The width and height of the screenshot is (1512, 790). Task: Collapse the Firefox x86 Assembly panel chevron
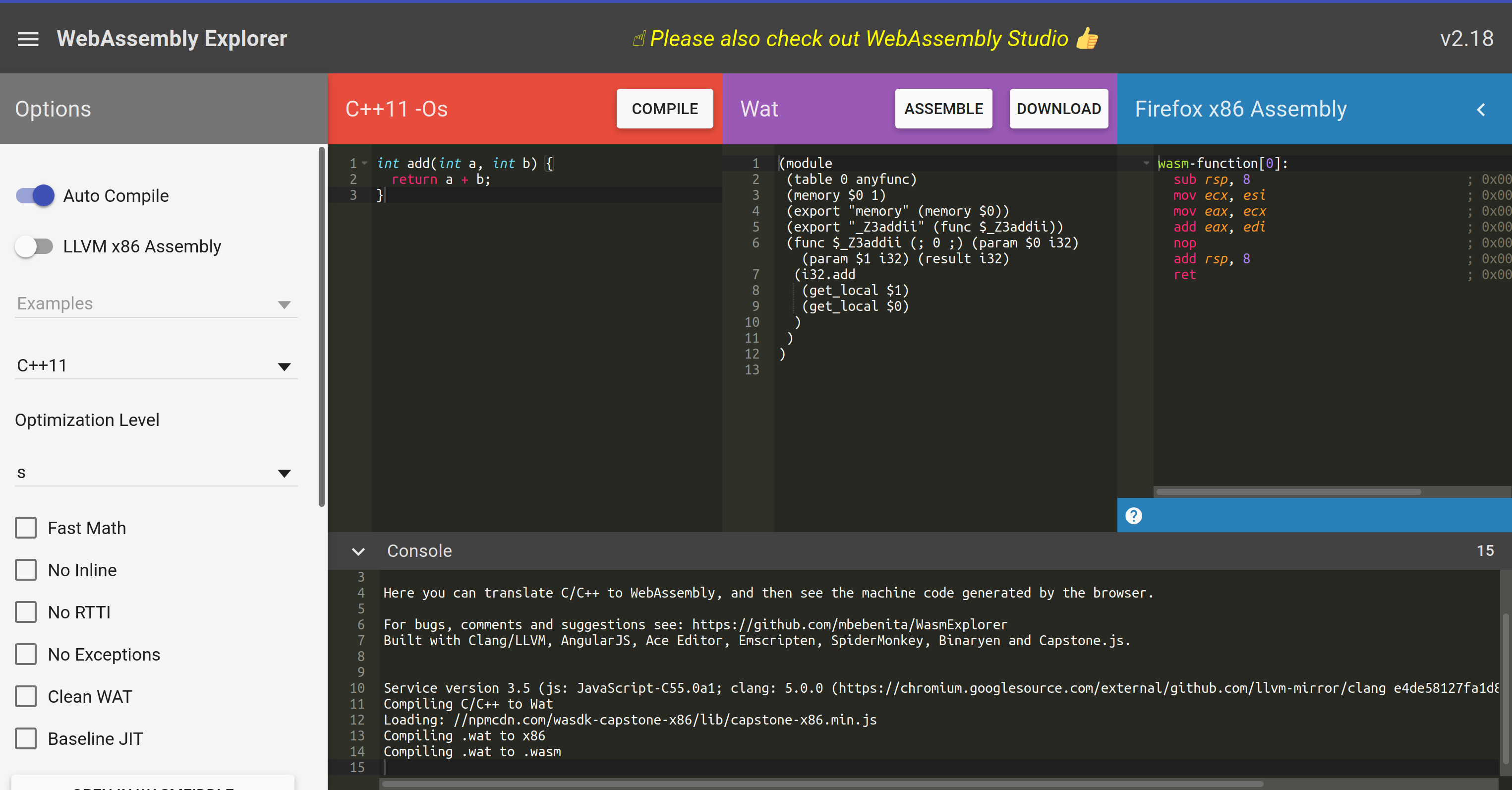[x=1481, y=109]
